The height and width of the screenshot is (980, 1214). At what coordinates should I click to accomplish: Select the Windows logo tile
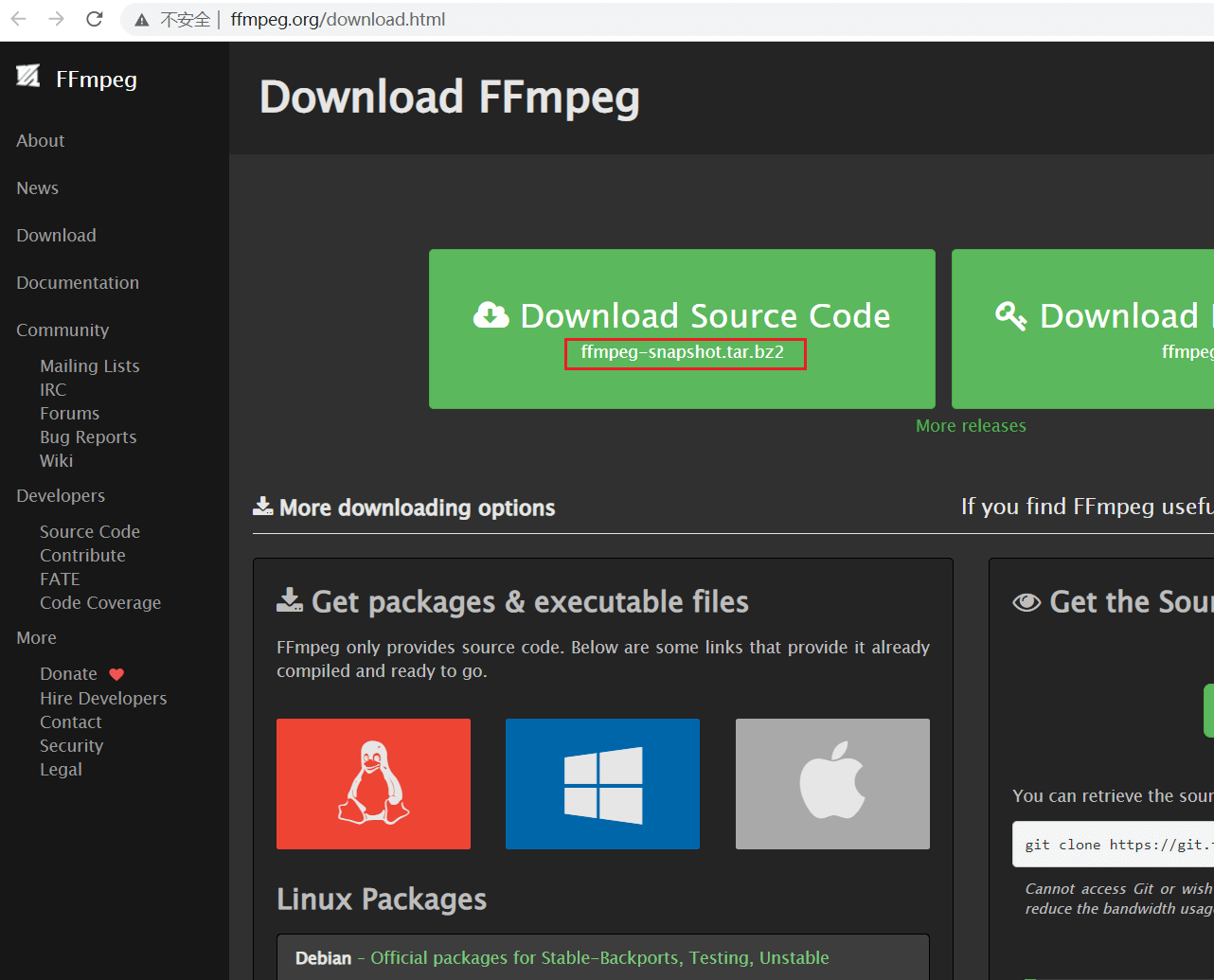pyautogui.click(x=602, y=784)
